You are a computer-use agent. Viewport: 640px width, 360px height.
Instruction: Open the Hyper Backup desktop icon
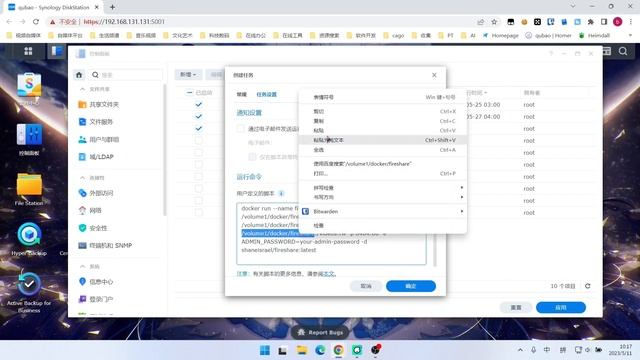pos(29,239)
